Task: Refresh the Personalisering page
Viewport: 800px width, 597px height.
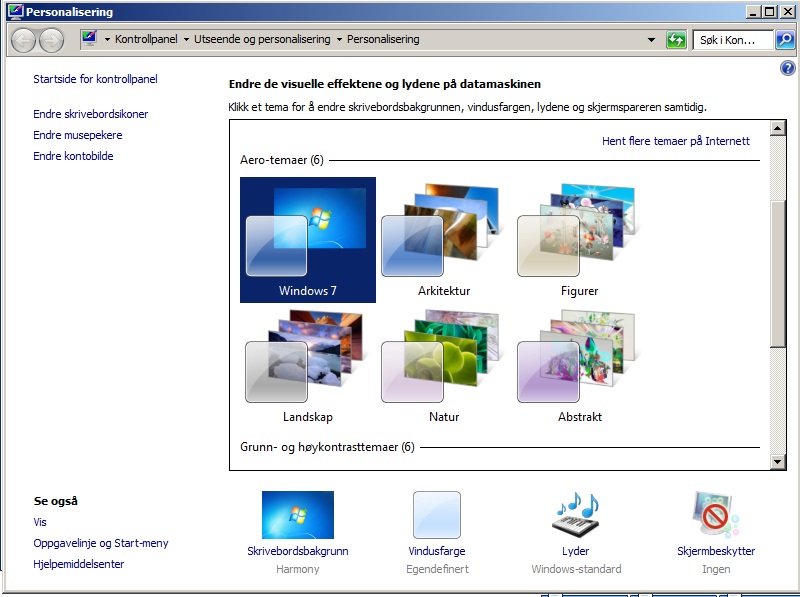Action: tap(676, 40)
